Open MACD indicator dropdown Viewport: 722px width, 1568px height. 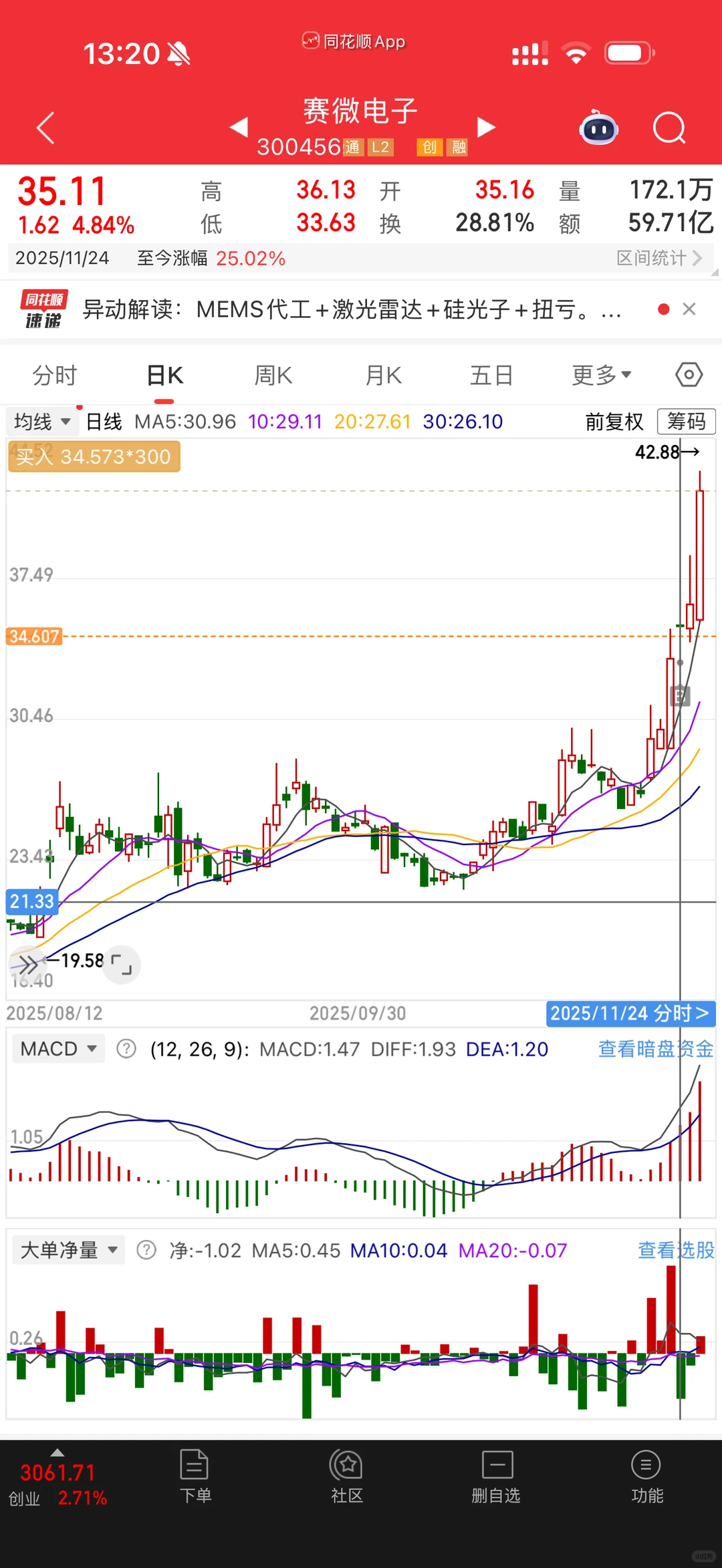(x=58, y=1049)
